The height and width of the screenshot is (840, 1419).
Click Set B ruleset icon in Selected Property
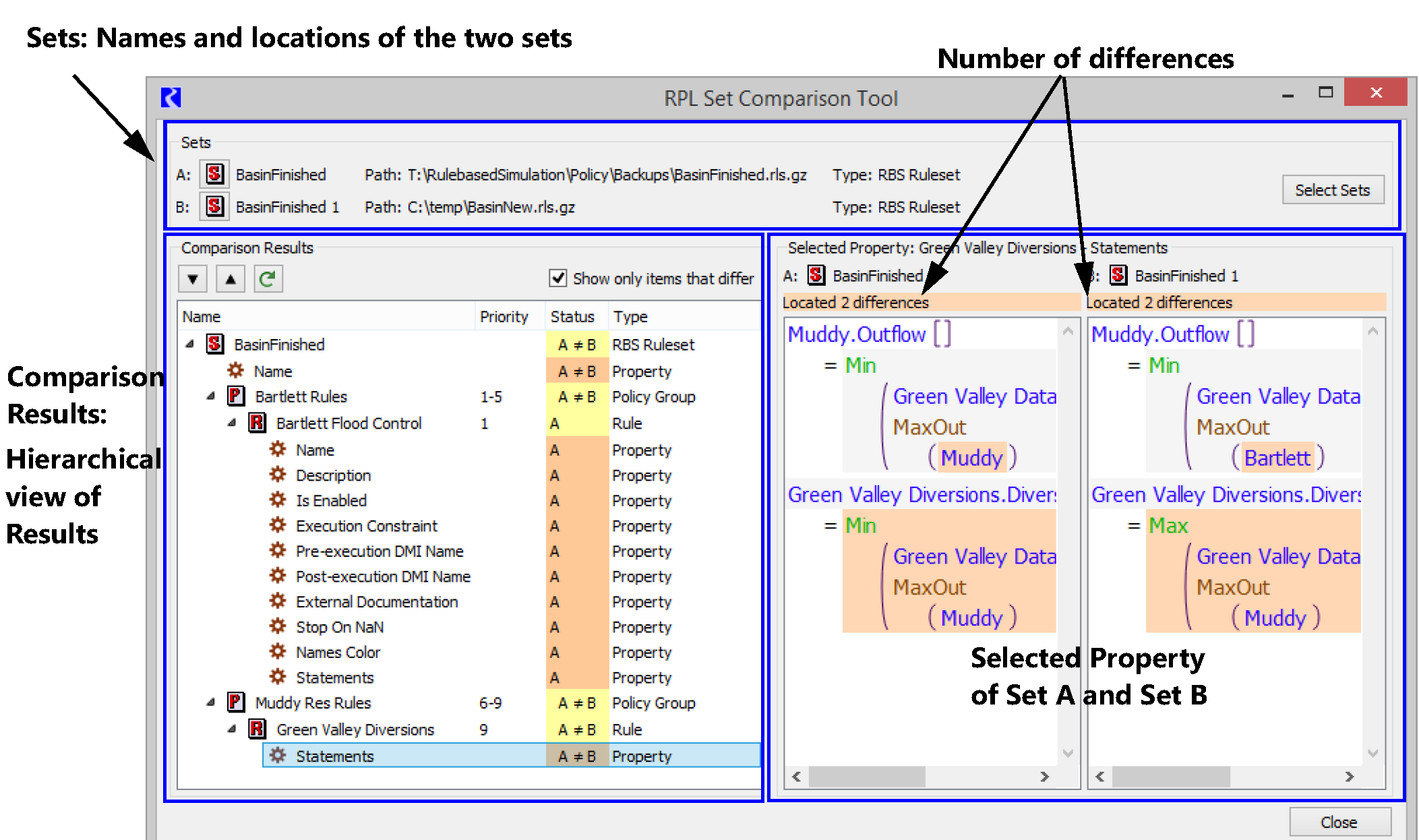pos(1118,275)
